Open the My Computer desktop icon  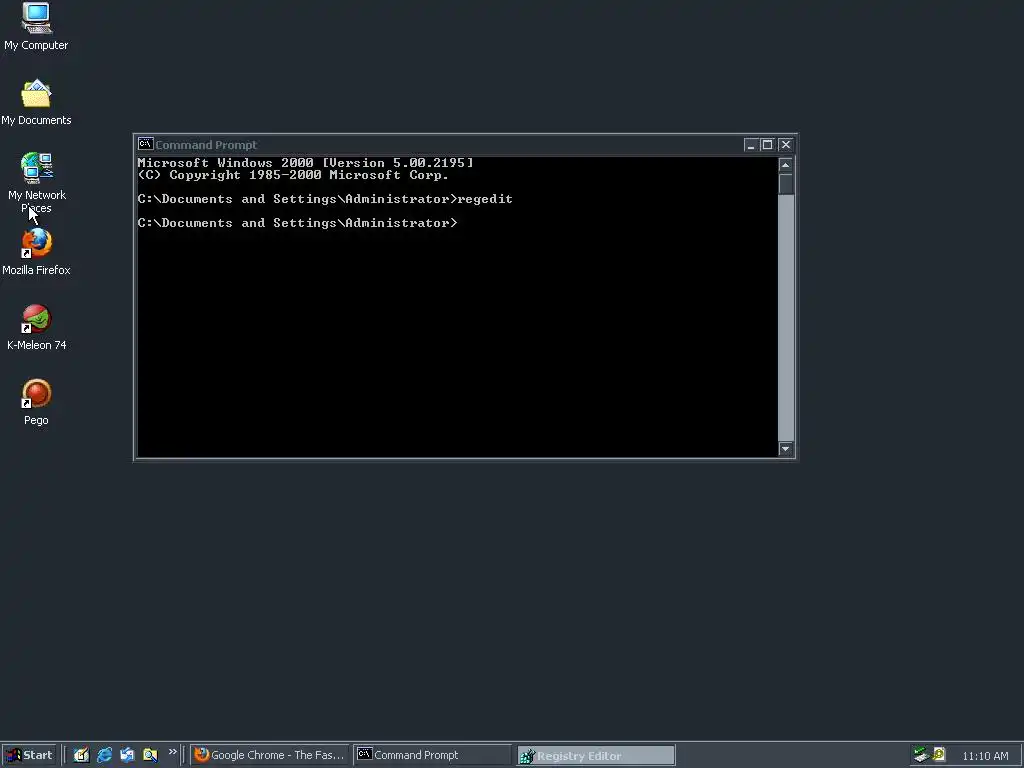(x=36, y=26)
